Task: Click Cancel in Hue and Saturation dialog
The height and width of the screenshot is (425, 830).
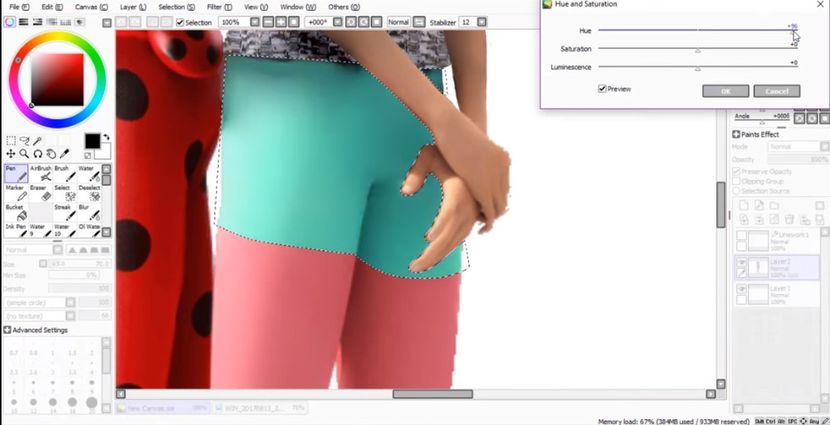Action: 777,91
